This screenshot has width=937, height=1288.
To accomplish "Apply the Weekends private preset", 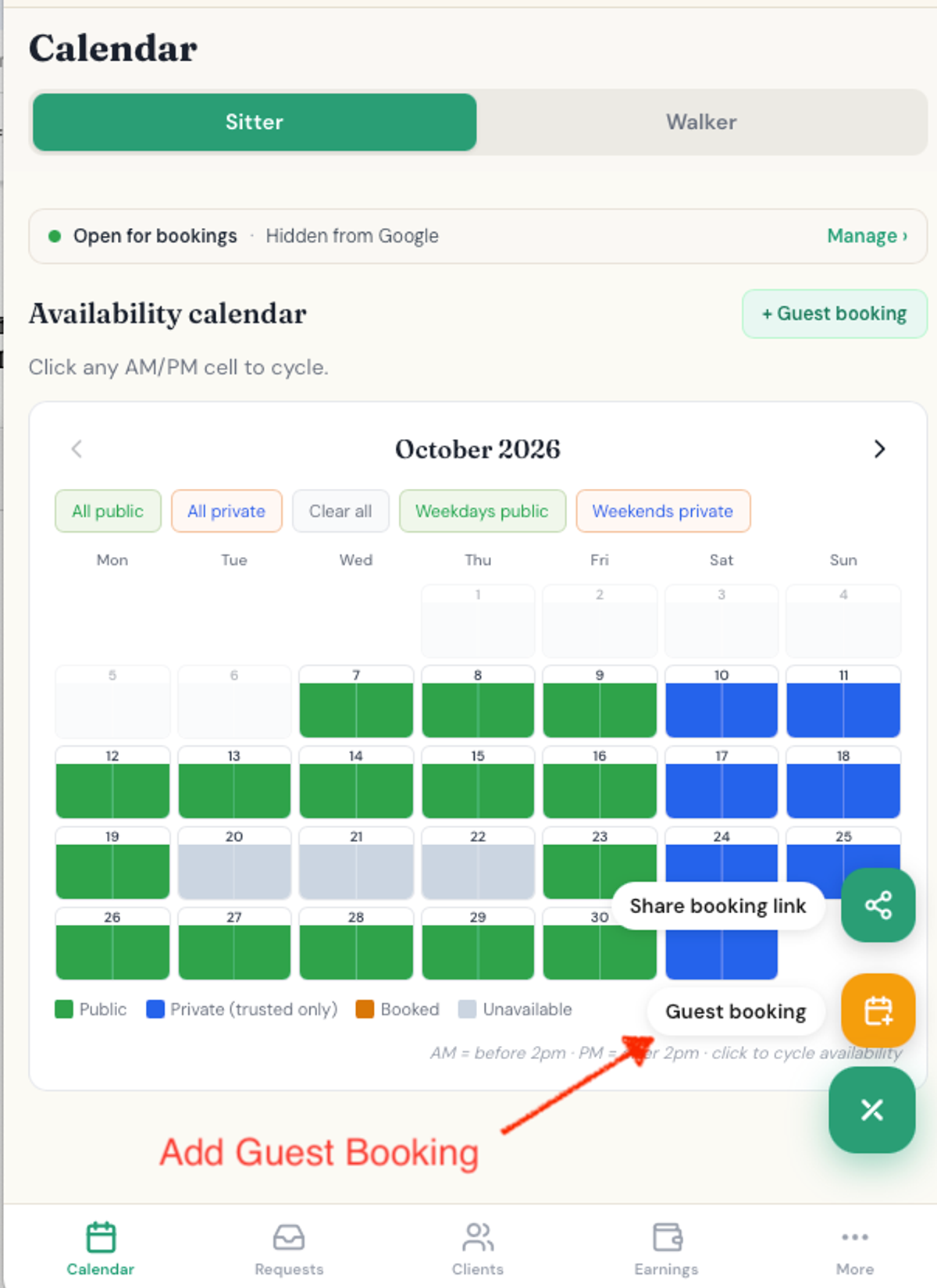I will pos(663,511).
